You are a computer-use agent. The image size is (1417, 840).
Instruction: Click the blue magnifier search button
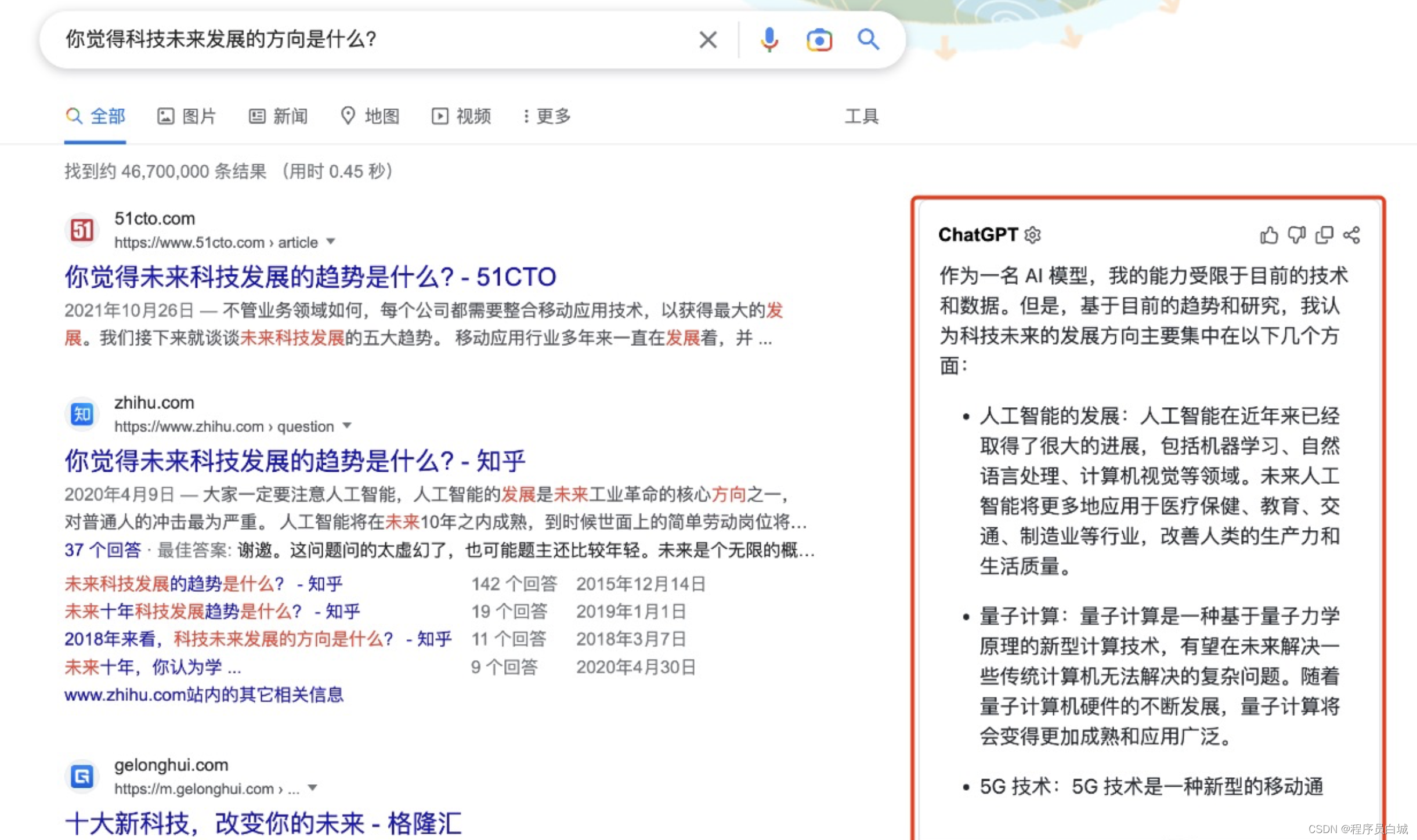click(869, 39)
